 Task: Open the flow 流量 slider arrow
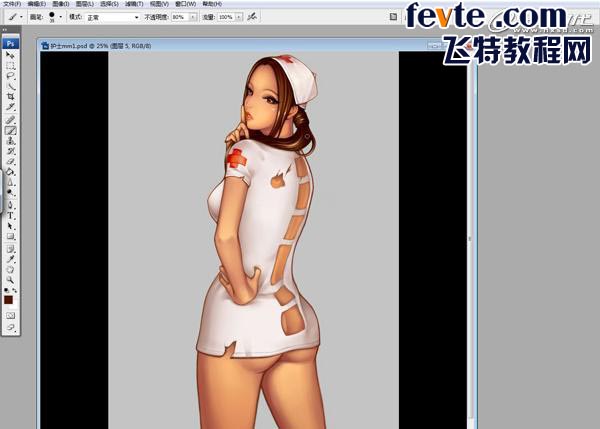click(238, 17)
